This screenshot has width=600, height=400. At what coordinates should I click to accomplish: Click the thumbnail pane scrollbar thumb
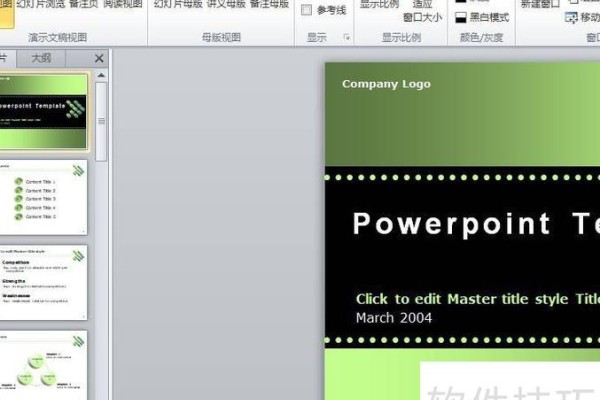(x=101, y=121)
